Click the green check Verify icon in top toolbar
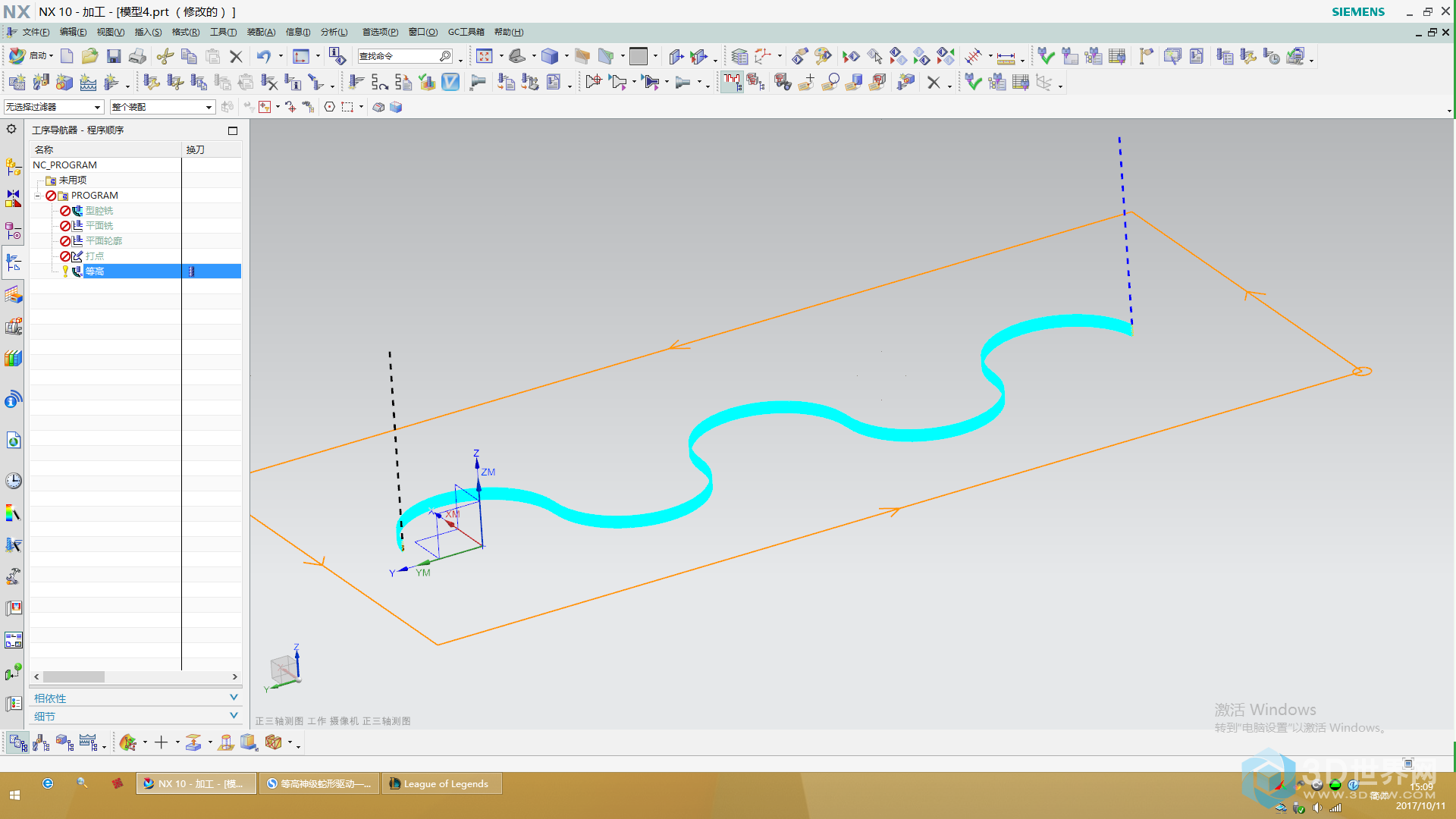Screen dimensions: 1456x819 pyautogui.click(x=1046, y=56)
